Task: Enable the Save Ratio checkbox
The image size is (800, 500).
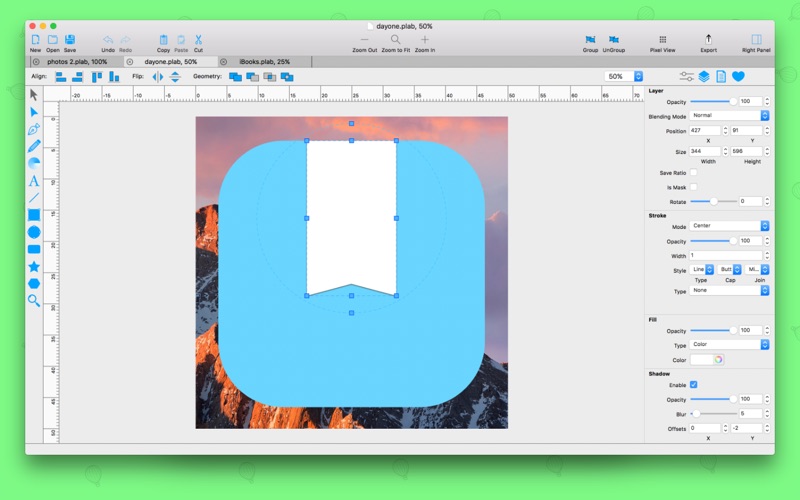Action: [694, 172]
